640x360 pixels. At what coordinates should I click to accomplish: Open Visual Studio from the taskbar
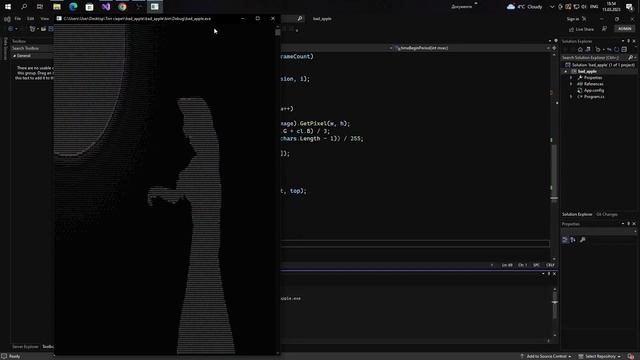pyautogui.click(x=106, y=7)
